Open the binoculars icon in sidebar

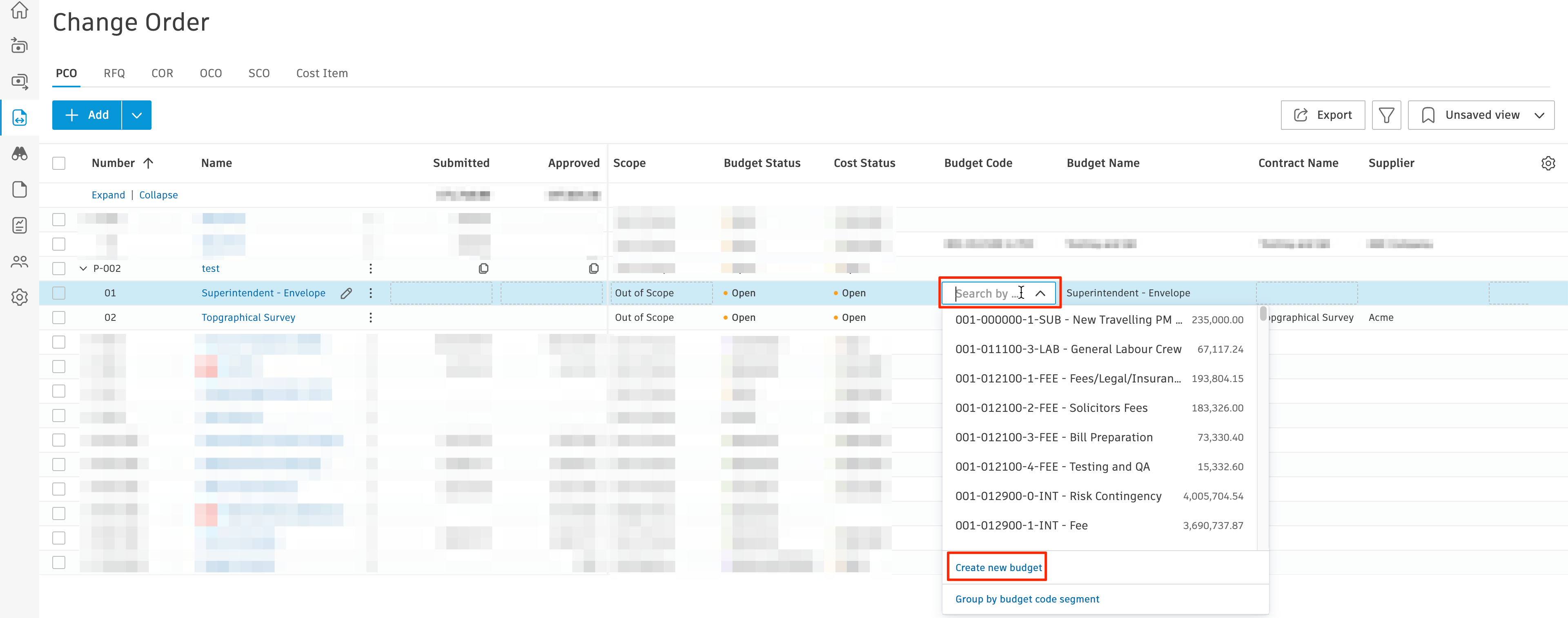pos(20,153)
